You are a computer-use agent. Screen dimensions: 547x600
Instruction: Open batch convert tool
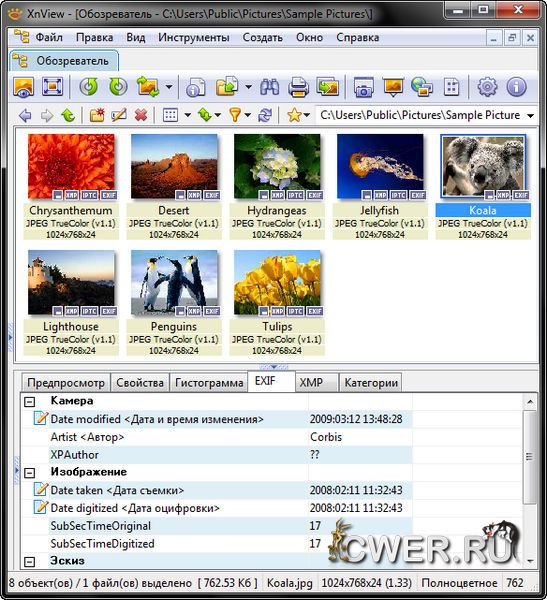coord(328,86)
